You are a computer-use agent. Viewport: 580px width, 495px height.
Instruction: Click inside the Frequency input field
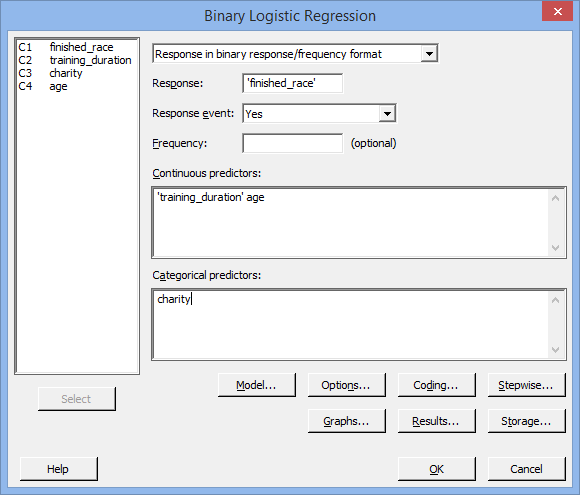click(293, 143)
